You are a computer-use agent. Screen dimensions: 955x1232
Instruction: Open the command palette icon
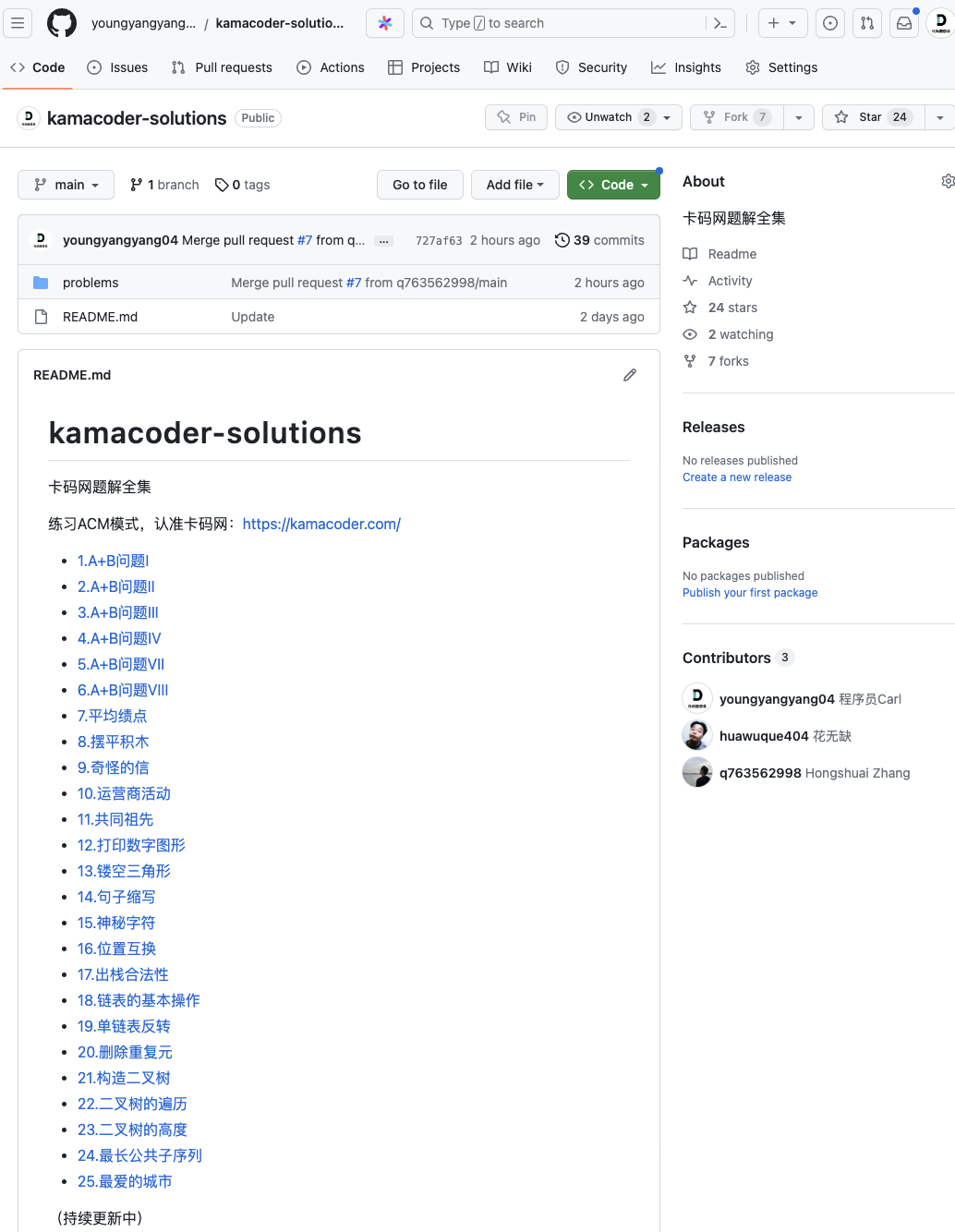click(720, 23)
